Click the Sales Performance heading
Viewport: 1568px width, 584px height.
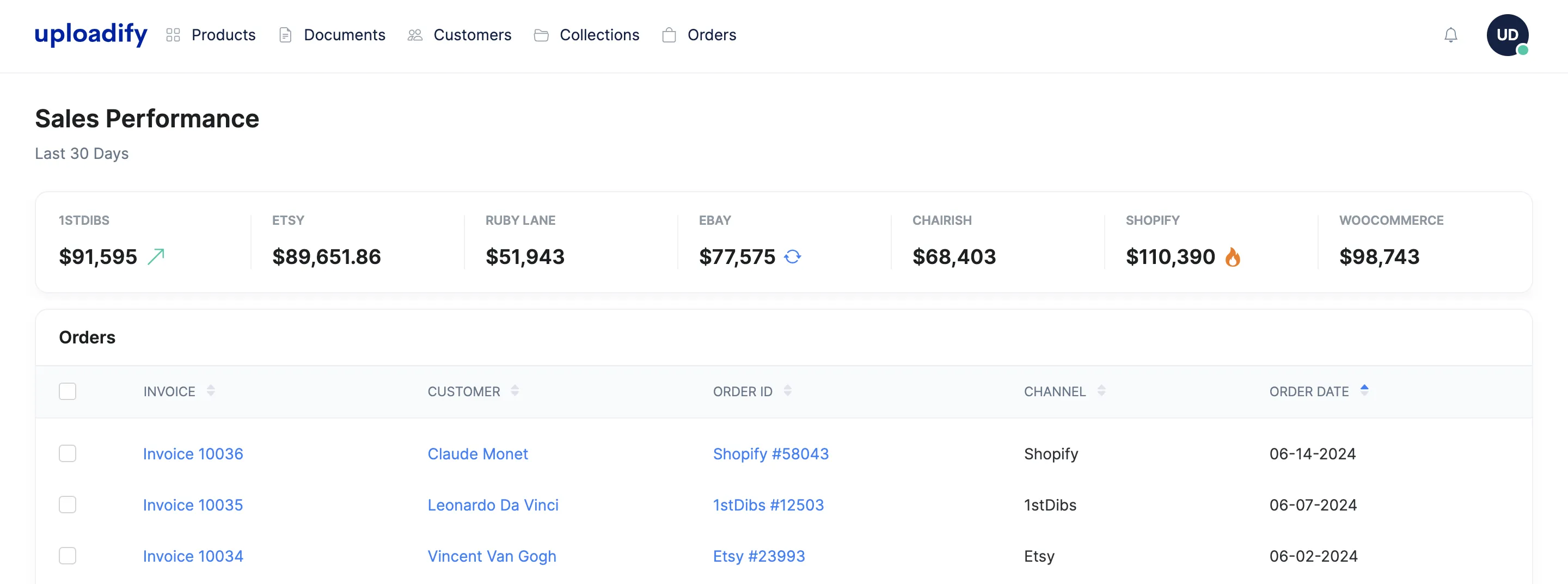[146, 119]
